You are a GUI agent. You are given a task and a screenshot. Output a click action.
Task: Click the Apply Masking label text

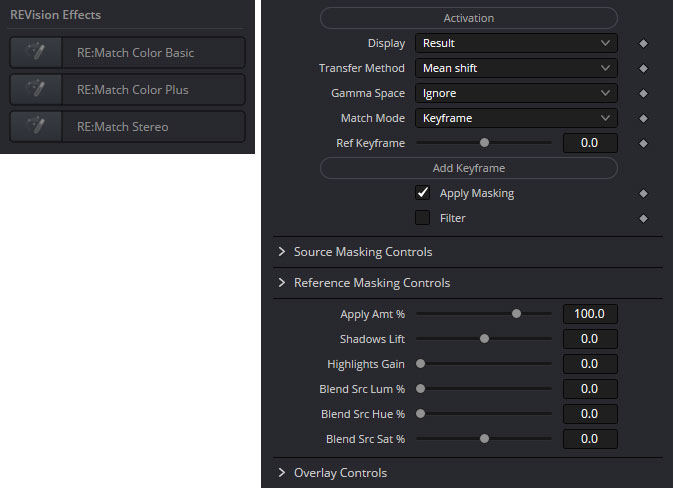477,194
